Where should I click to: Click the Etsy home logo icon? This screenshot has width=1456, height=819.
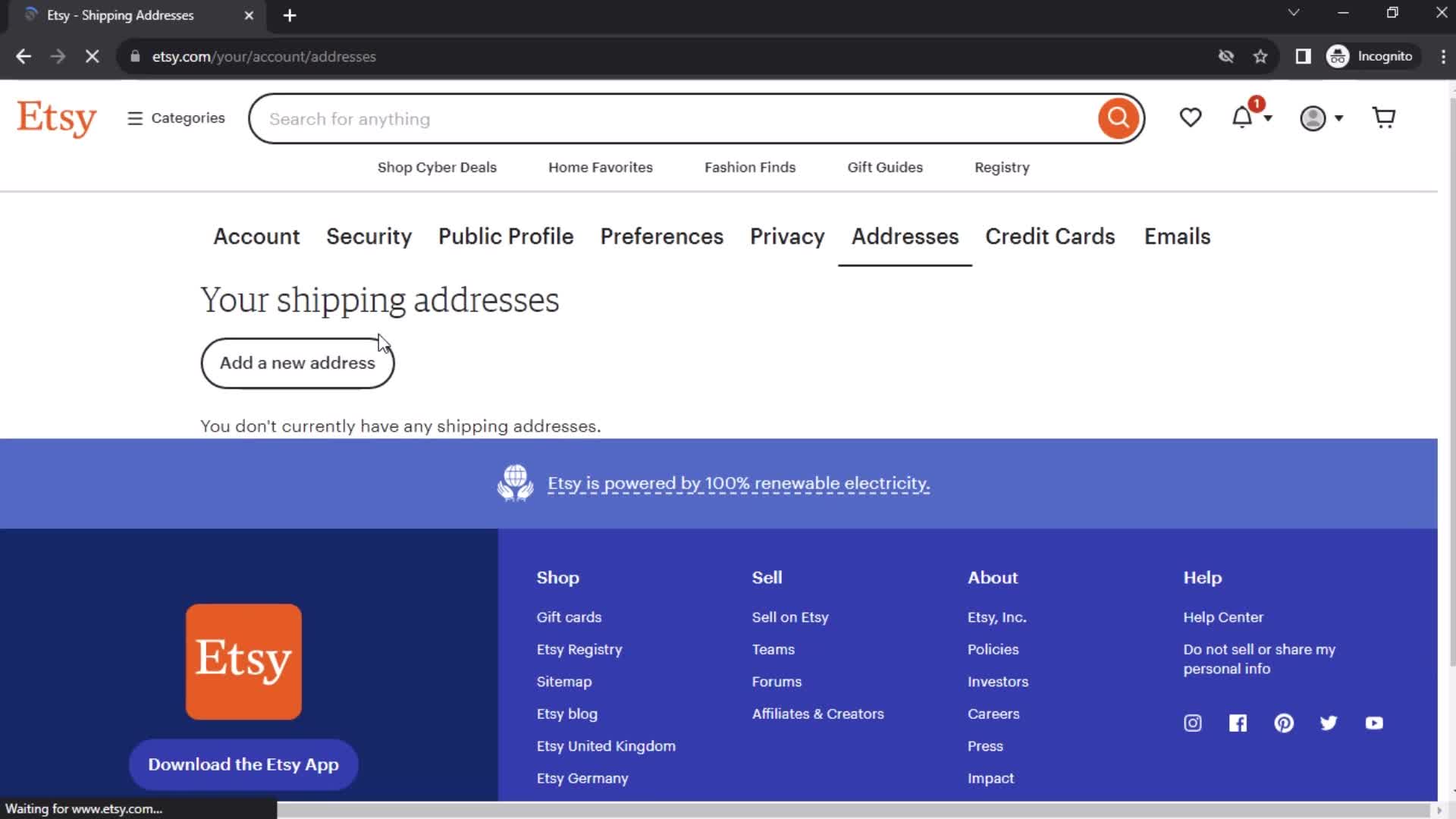[x=55, y=118]
